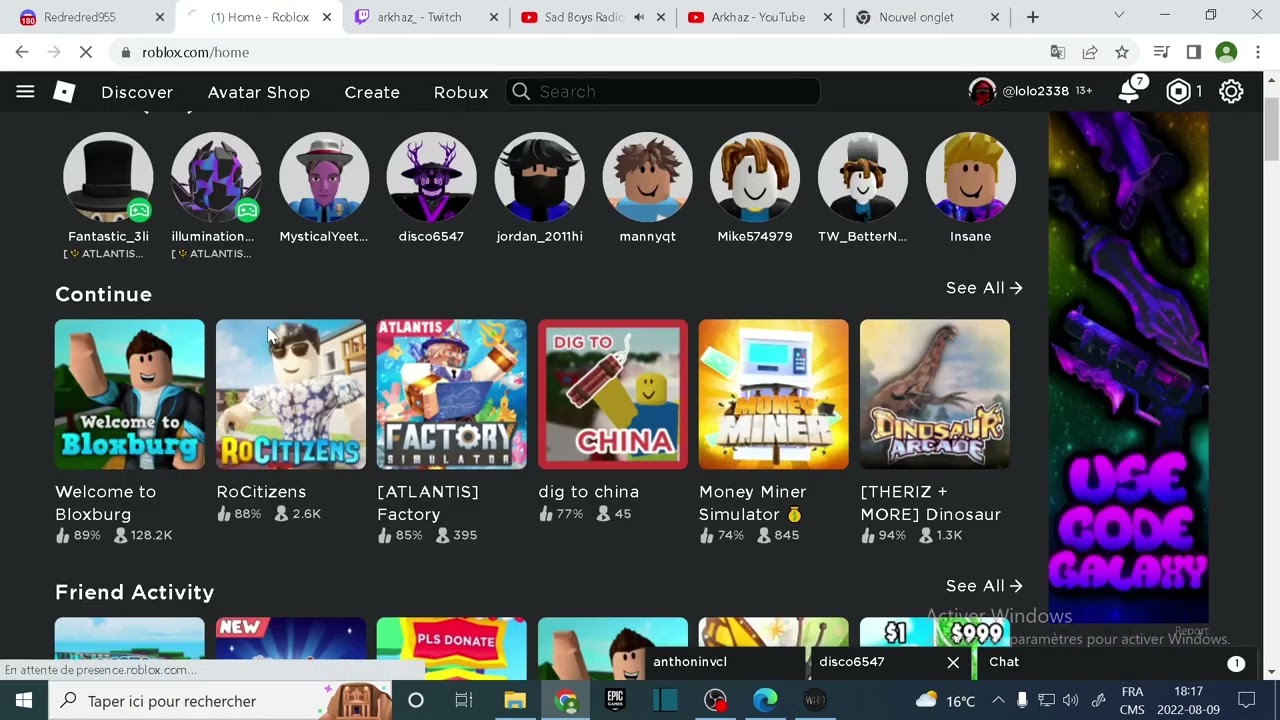Bookmark this page with the star
The image size is (1280, 720).
pyautogui.click(x=1122, y=52)
